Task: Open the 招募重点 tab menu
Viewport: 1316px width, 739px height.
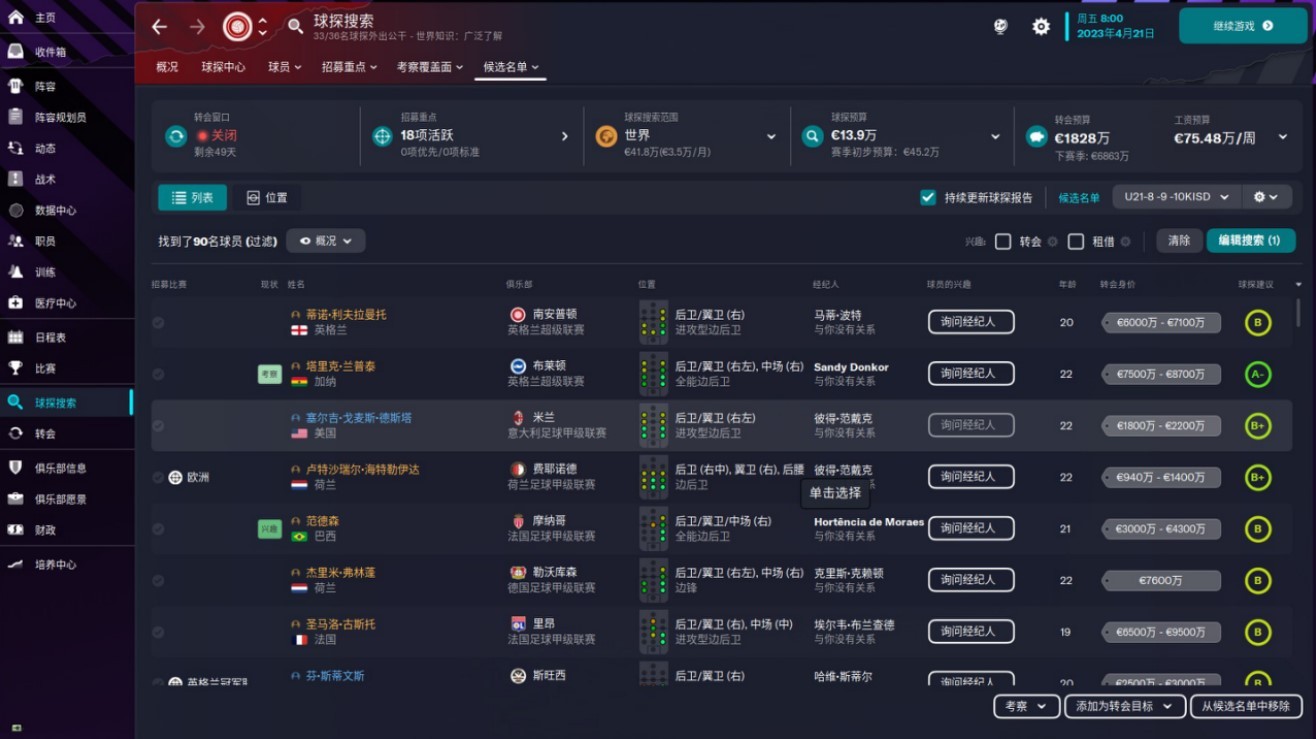Action: 349,67
